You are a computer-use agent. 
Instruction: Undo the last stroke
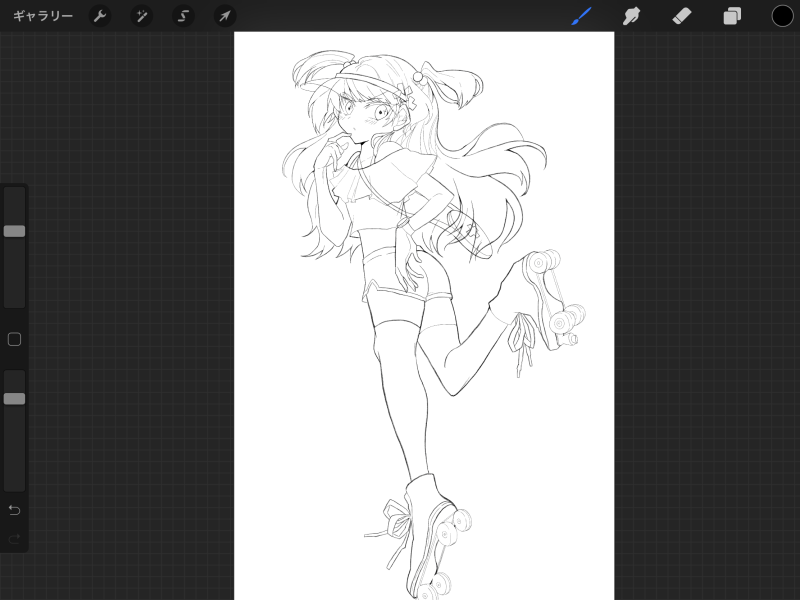[x=14, y=510]
